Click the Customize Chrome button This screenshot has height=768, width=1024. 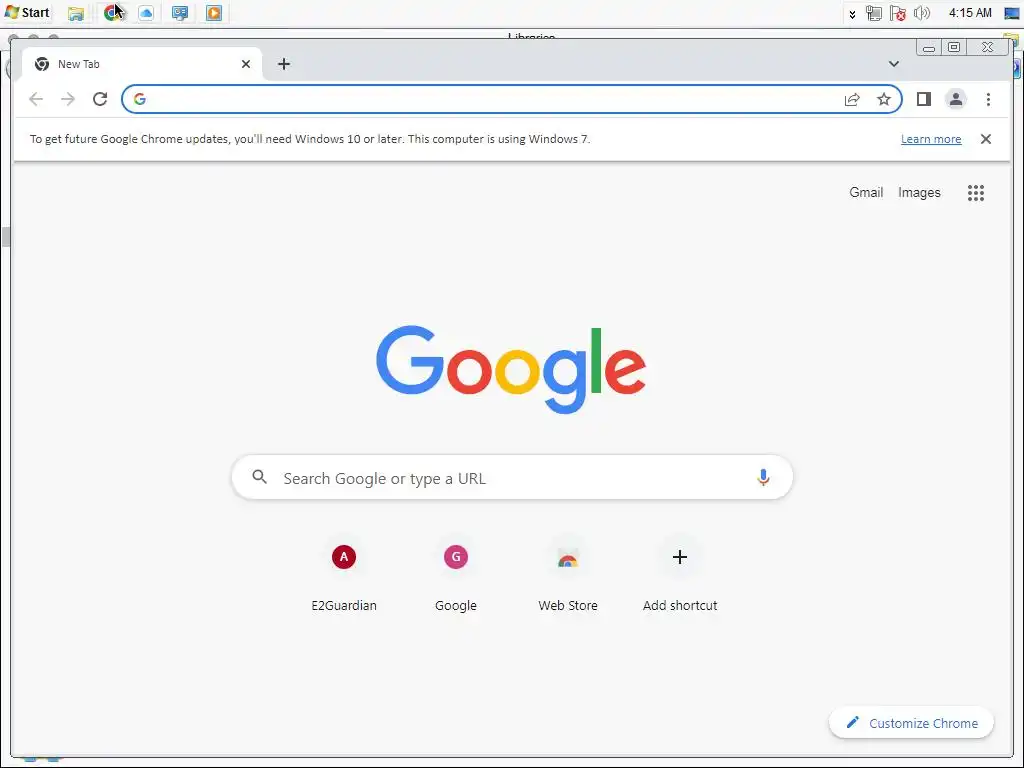(911, 723)
